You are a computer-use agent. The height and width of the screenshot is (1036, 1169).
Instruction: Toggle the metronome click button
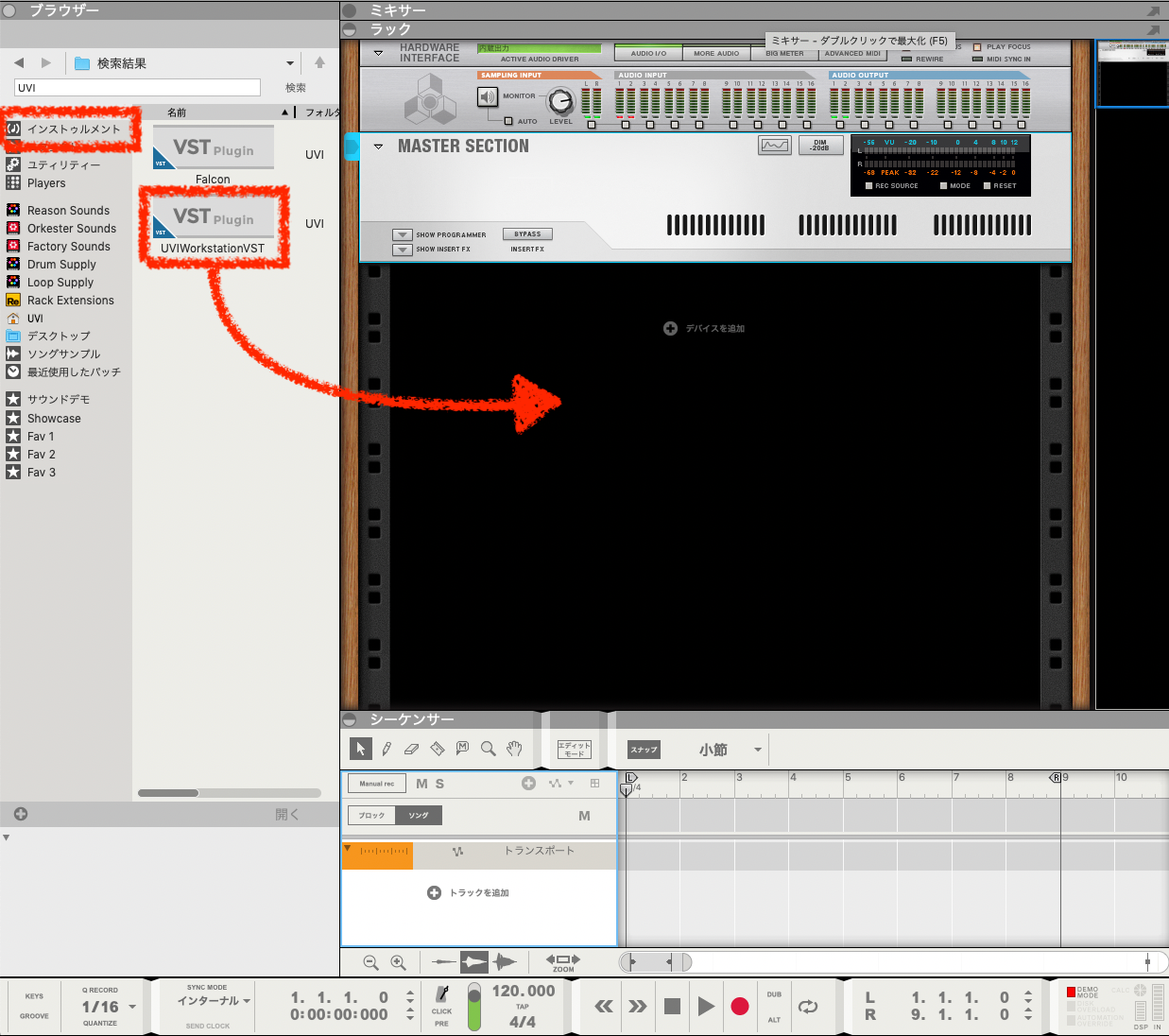pyautogui.click(x=442, y=994)
